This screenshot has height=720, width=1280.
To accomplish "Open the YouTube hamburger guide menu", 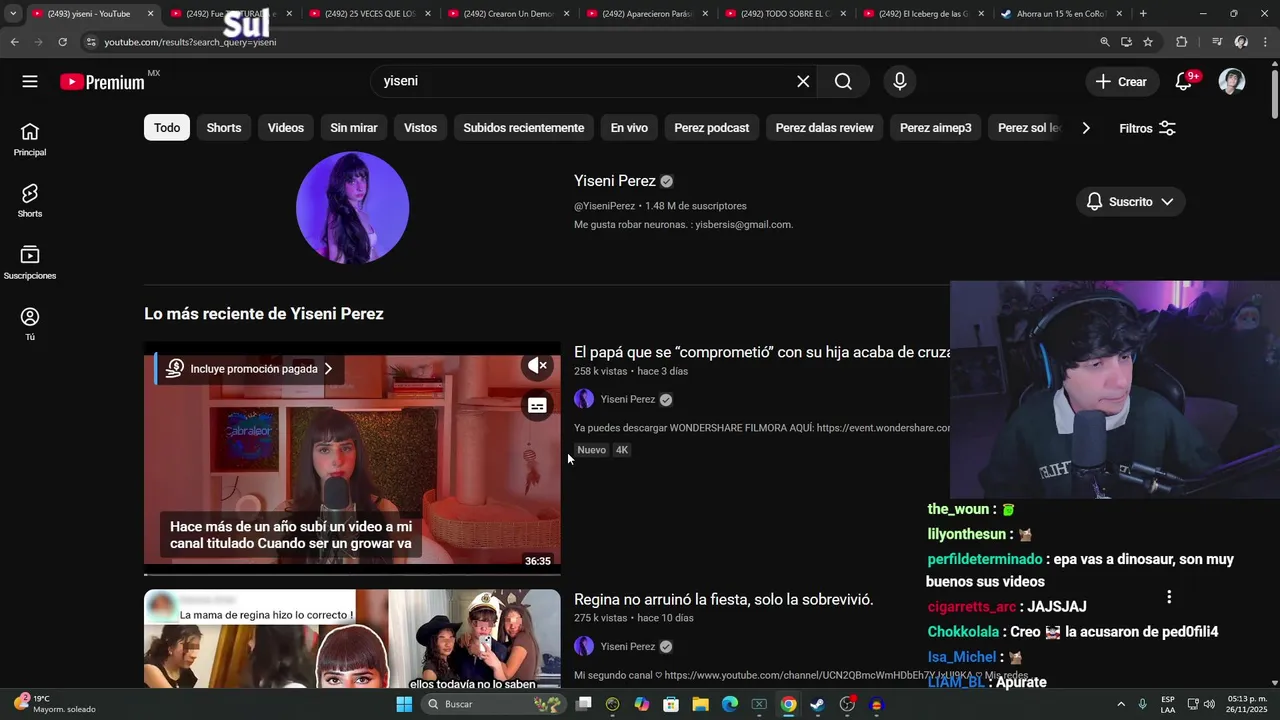I will 30,81.
